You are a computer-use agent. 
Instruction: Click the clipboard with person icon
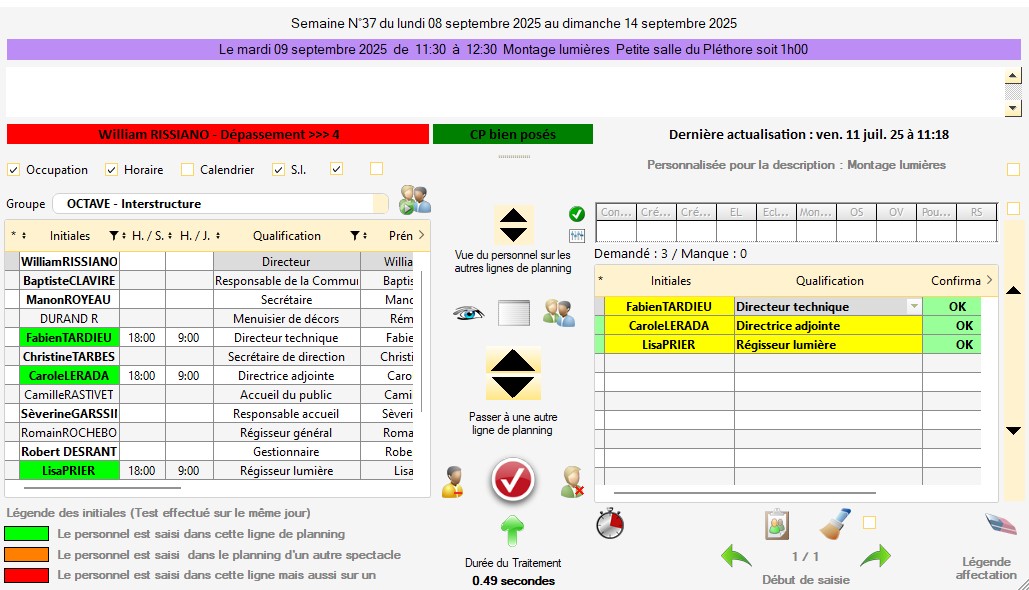(x=777, y=524)
